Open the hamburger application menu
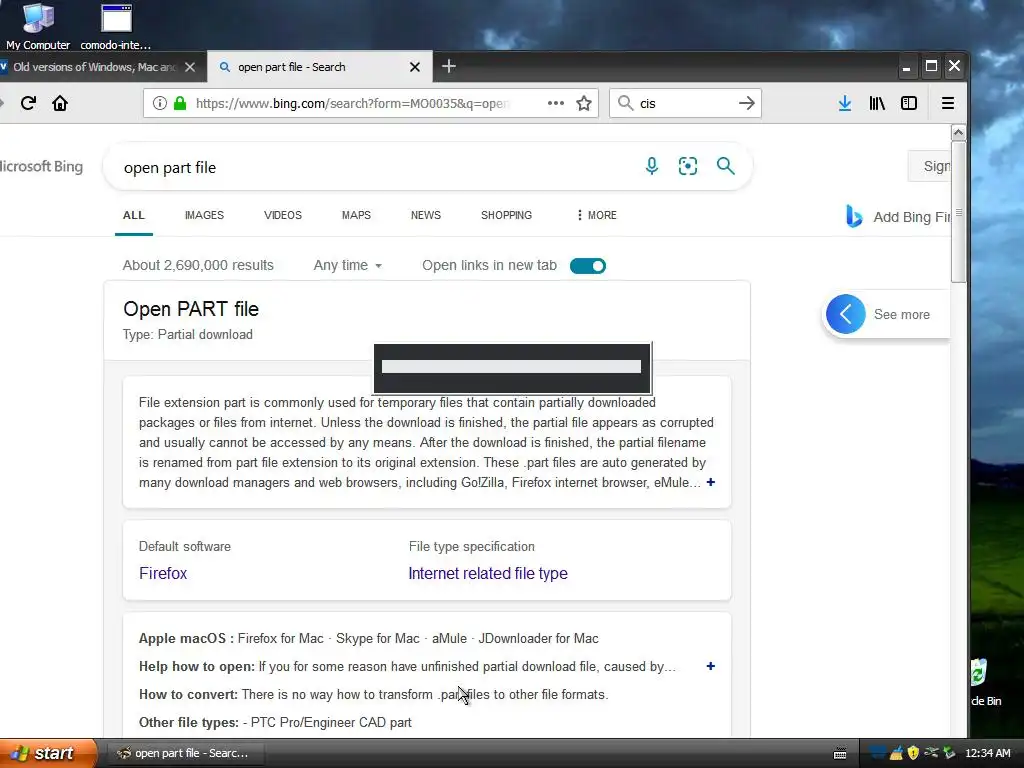 pos(948,103)
